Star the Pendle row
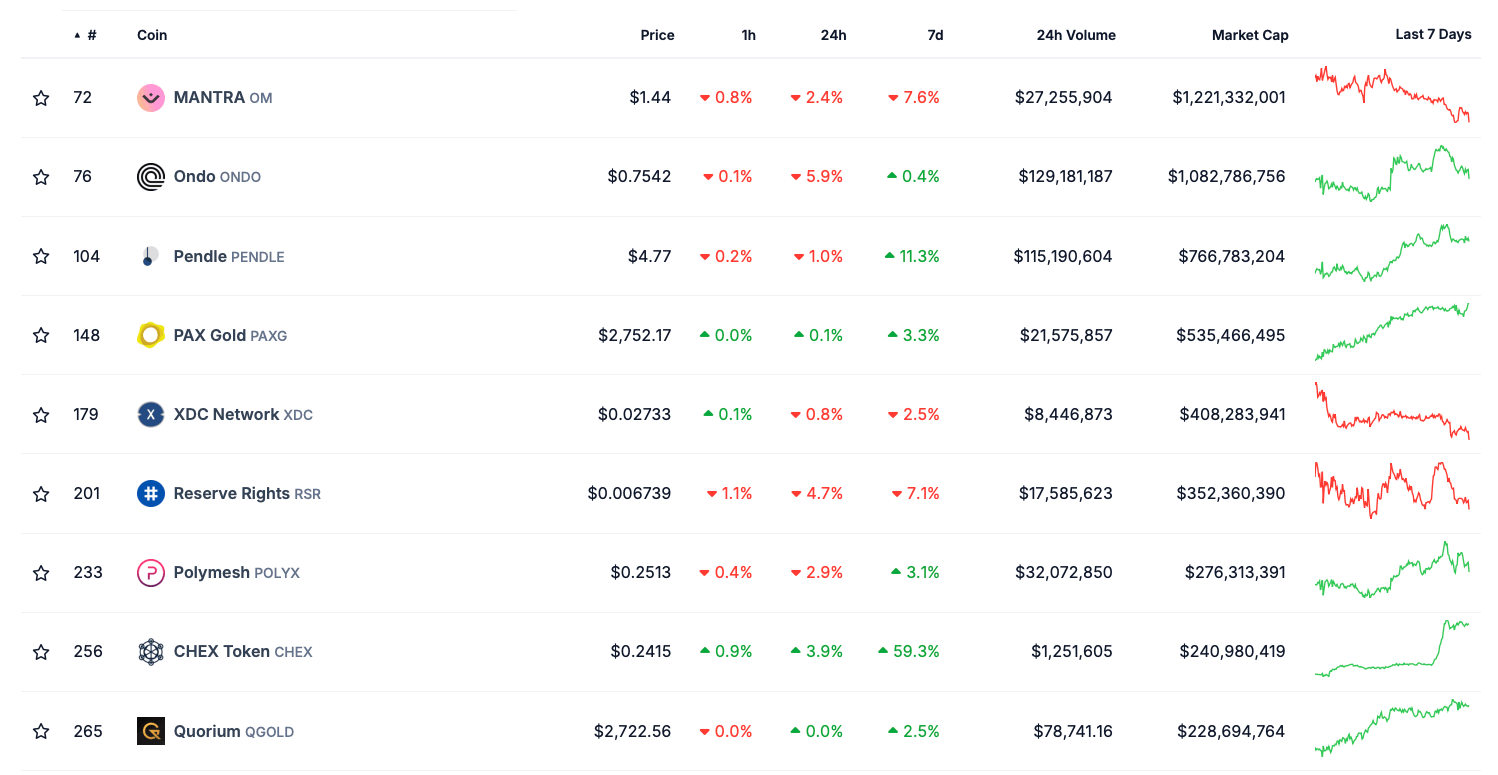1498x775 pixels. (x=41, y=256)
